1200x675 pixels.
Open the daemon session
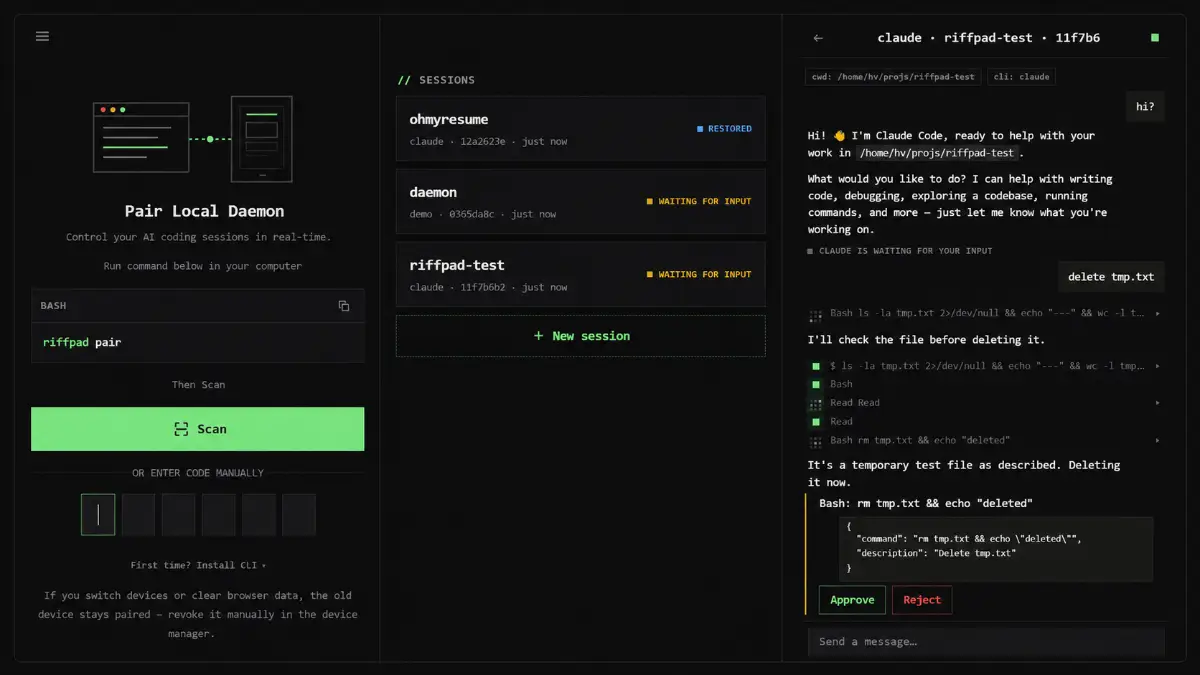(x=581, y=202)
